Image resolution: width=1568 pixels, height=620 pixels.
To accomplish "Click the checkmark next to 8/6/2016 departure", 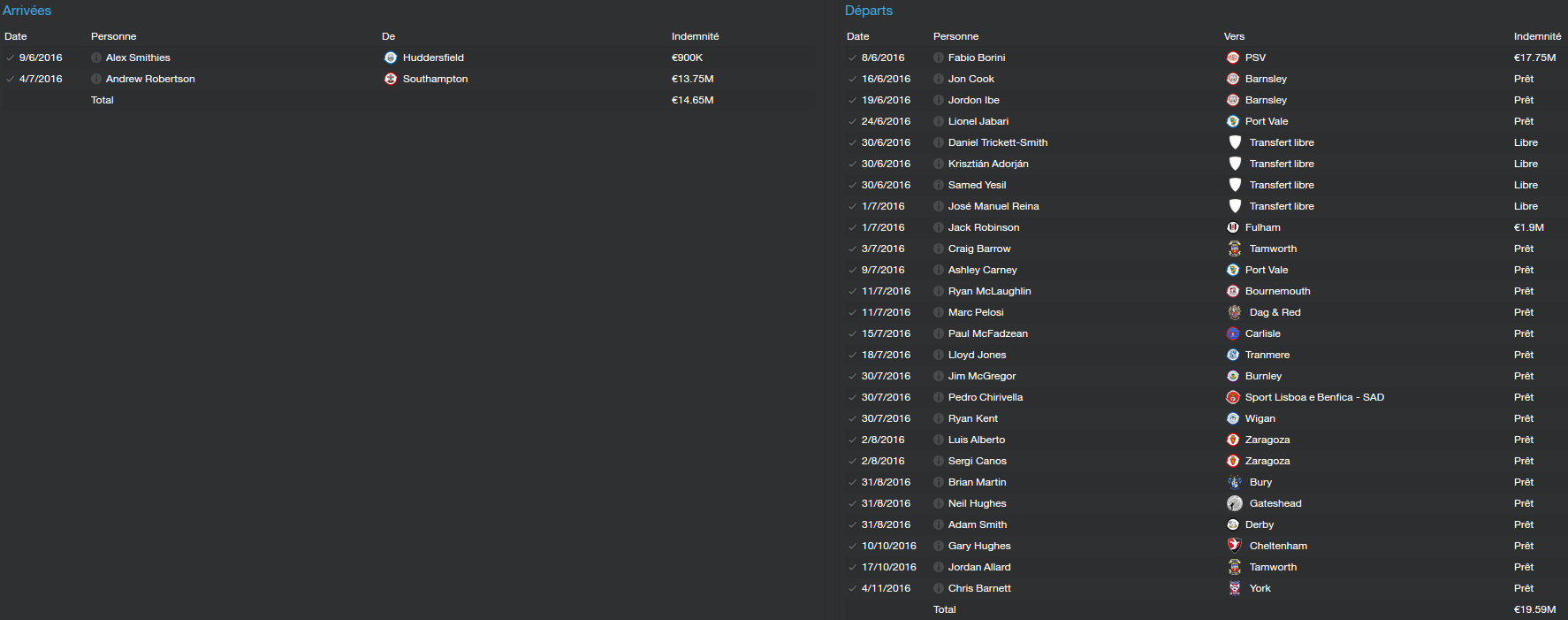I will coord(852,57).
